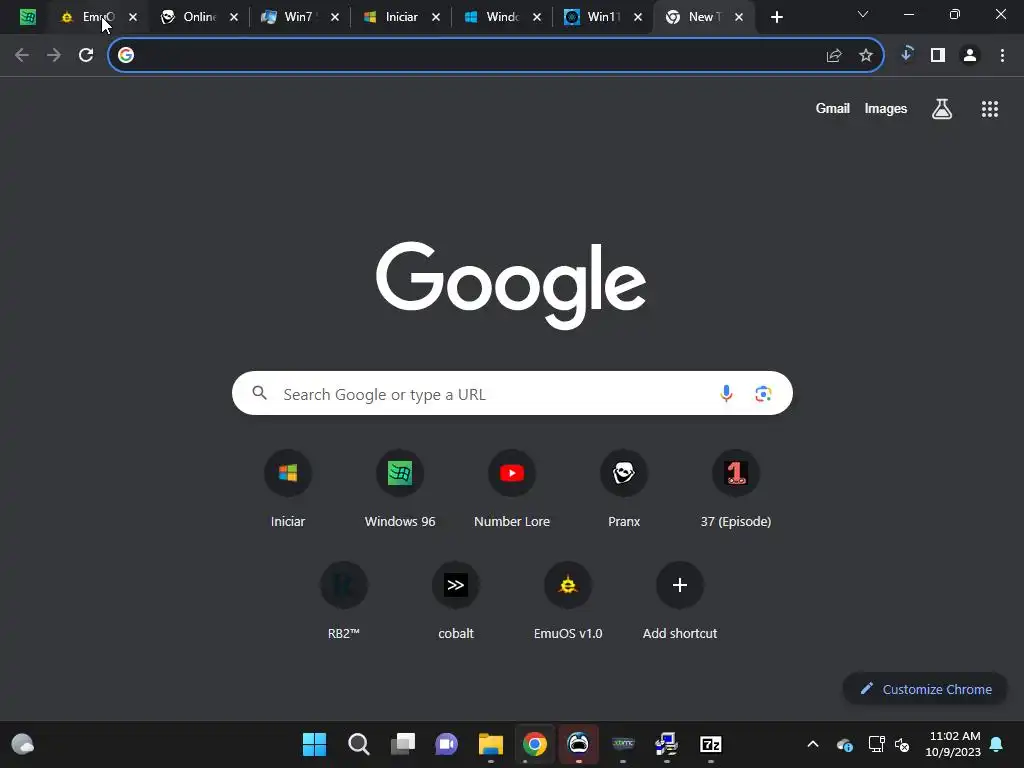This screenshot has height=768, width=1024.
Task: Search by image with Google Lens icon
Action: click(x=763, y=393)
